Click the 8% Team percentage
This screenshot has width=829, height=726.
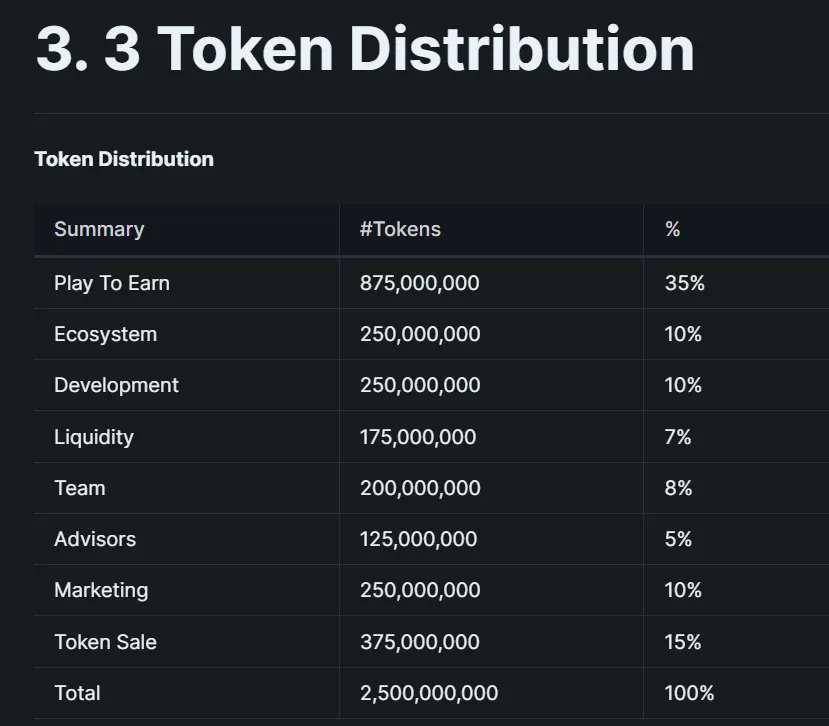click(678, 488)
